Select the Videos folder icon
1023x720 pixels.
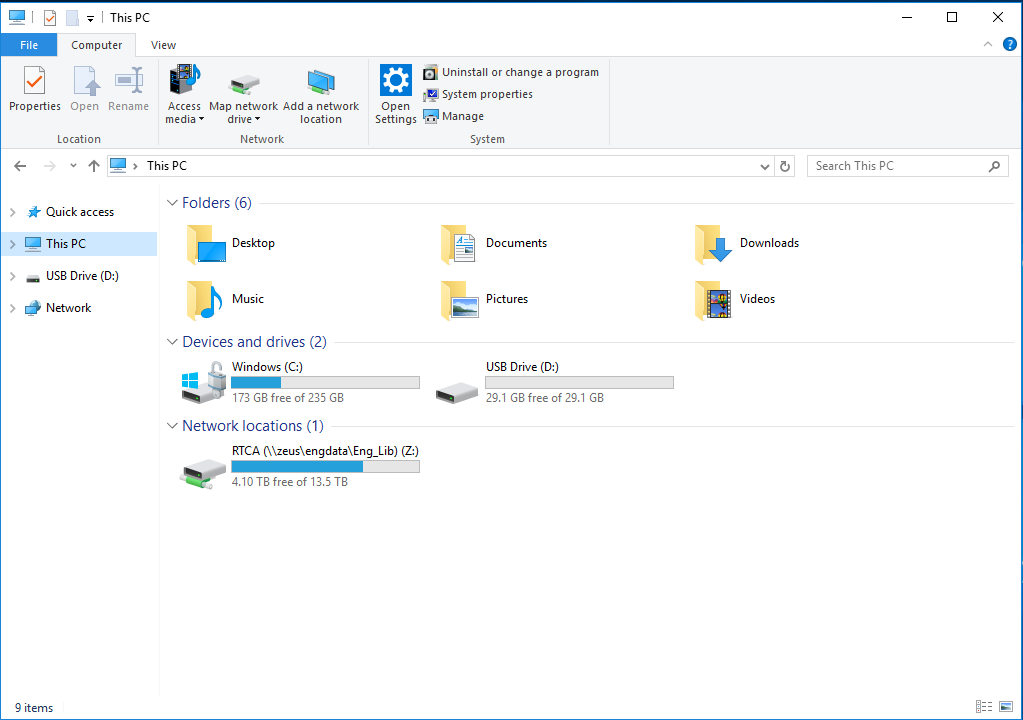tap(713, 300)
